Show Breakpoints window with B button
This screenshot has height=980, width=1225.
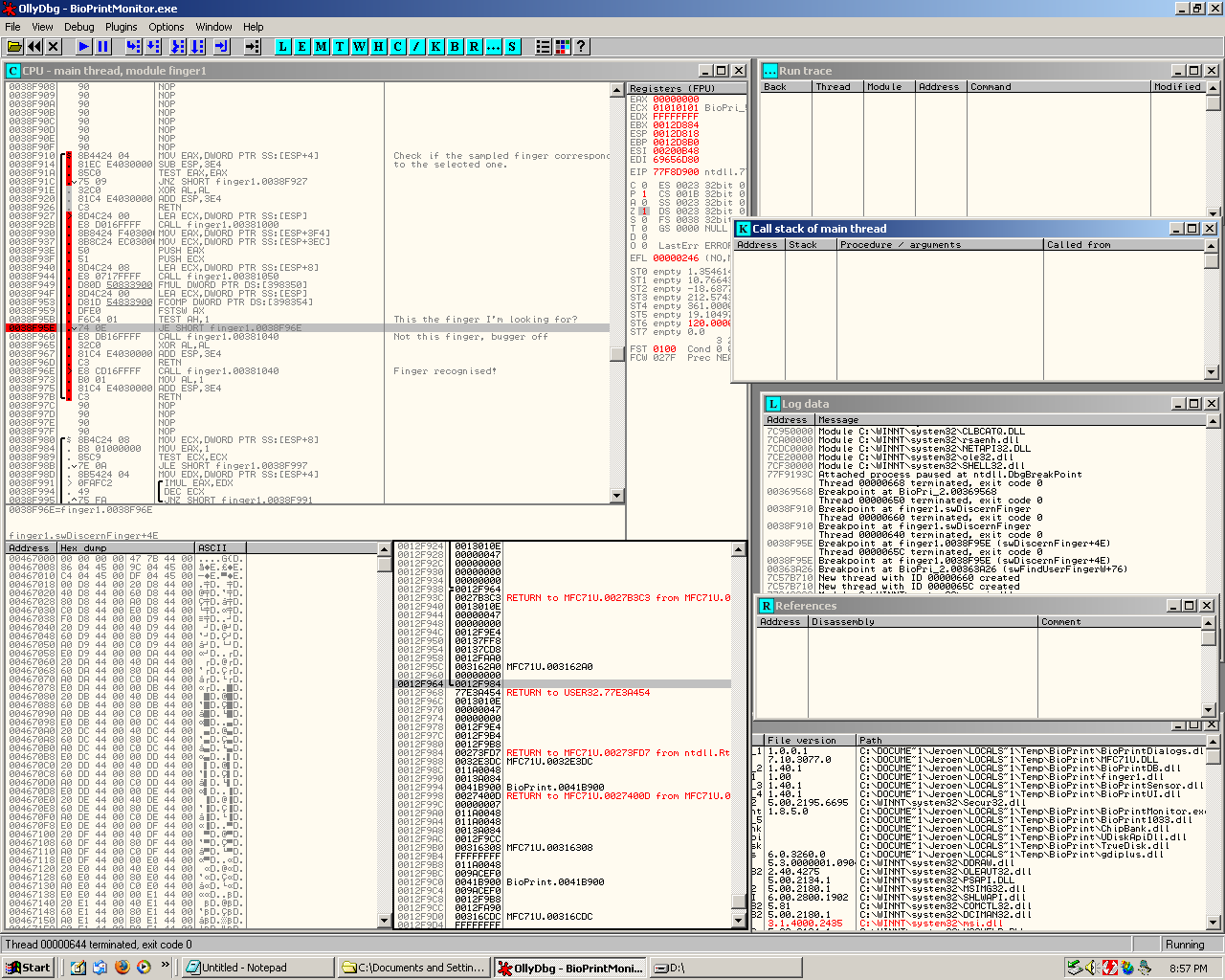(x=456, y=46)
